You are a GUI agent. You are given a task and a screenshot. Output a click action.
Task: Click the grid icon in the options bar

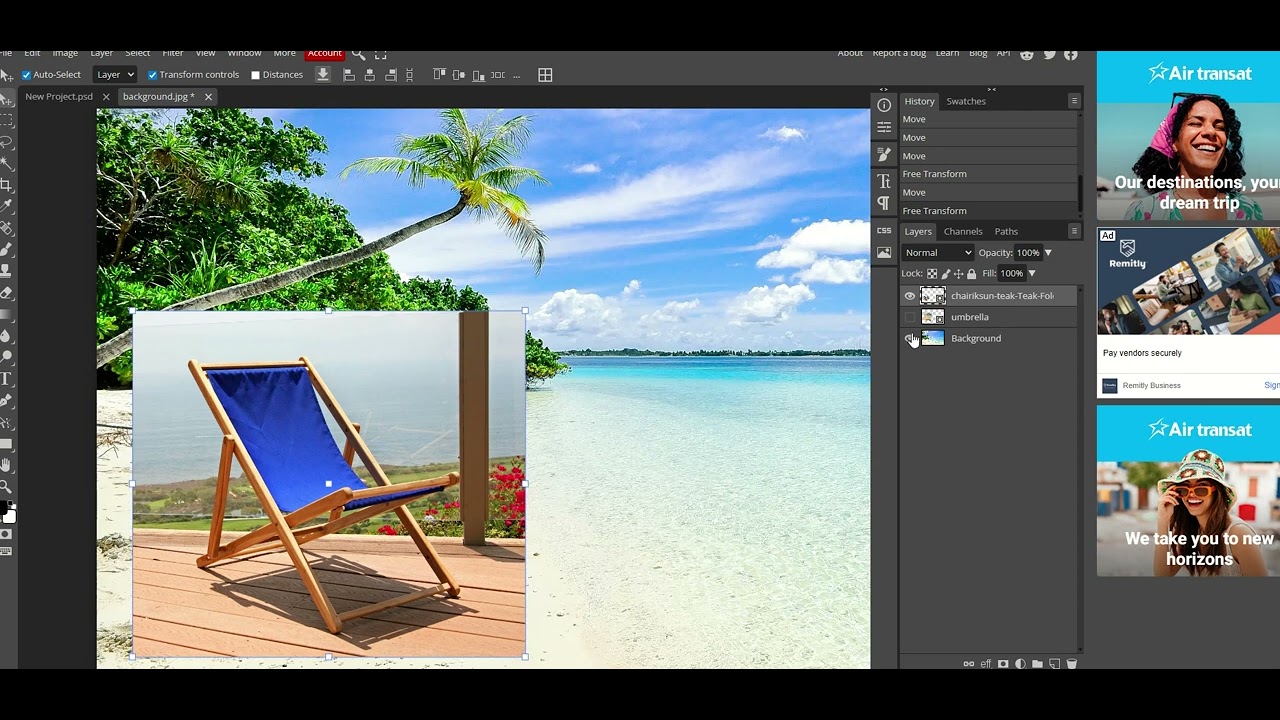(x=545, y=75)
